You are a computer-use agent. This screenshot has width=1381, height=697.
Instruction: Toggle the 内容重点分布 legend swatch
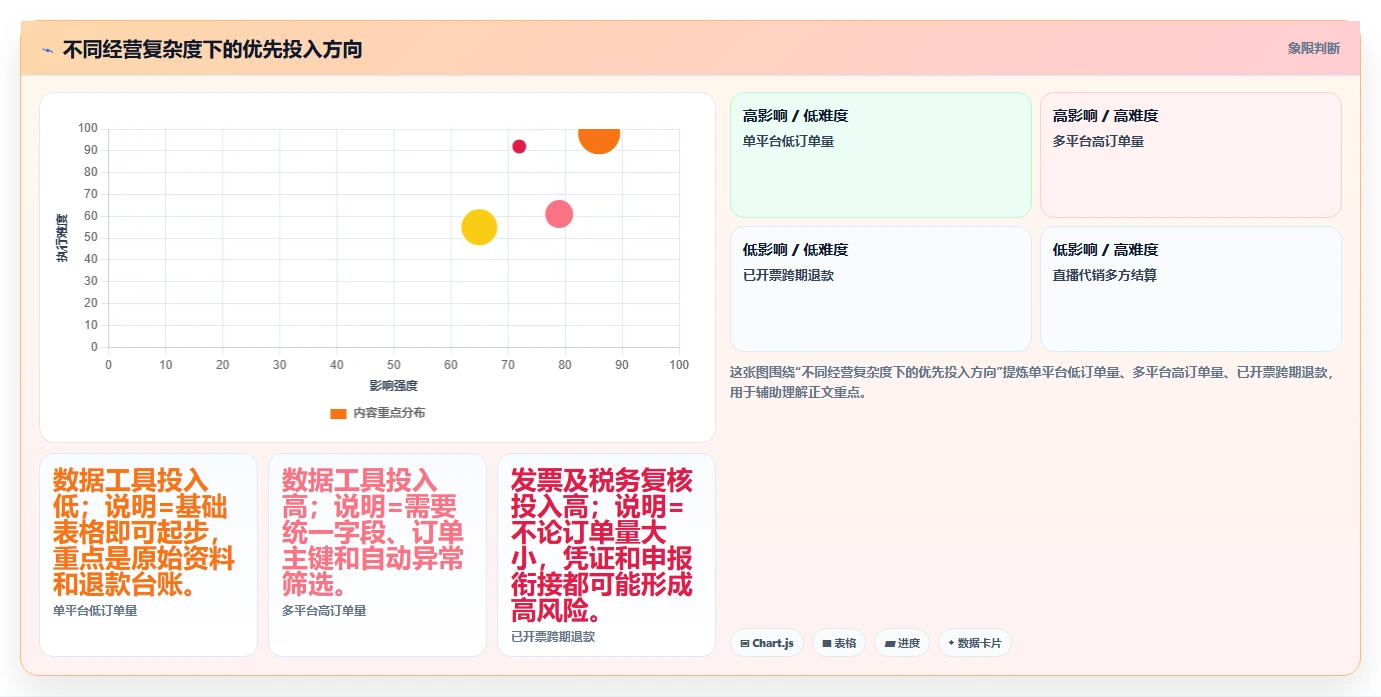(x=338, y=413)
